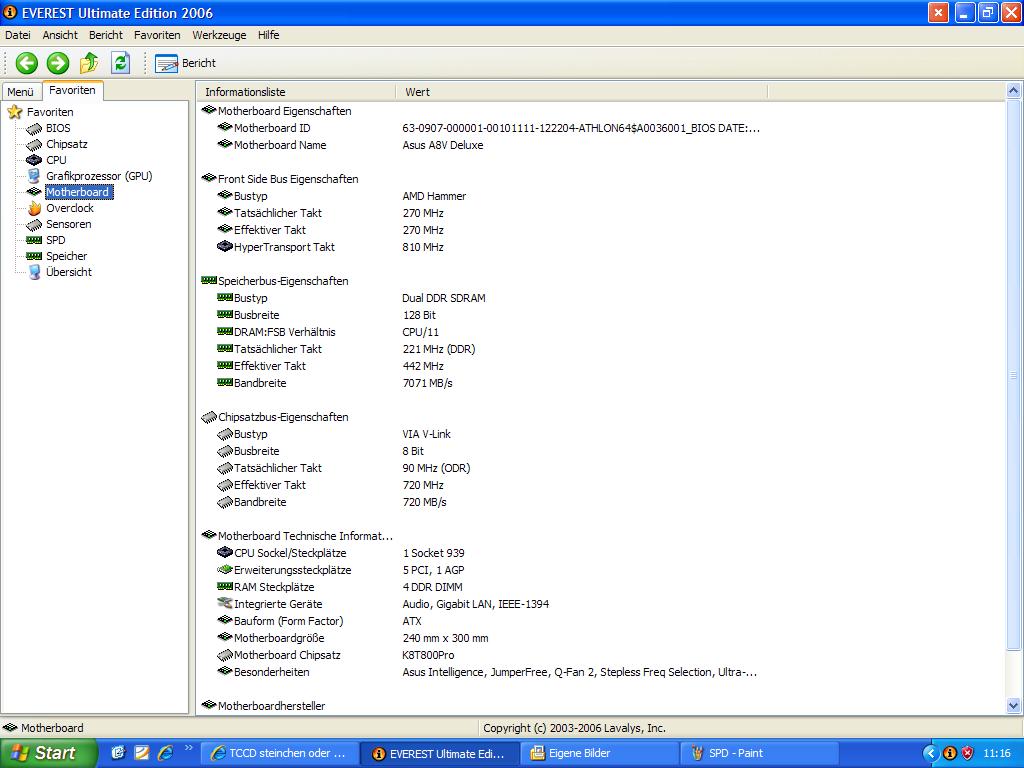Click the vertical scrollbar up arrow

coord(1014,91)
